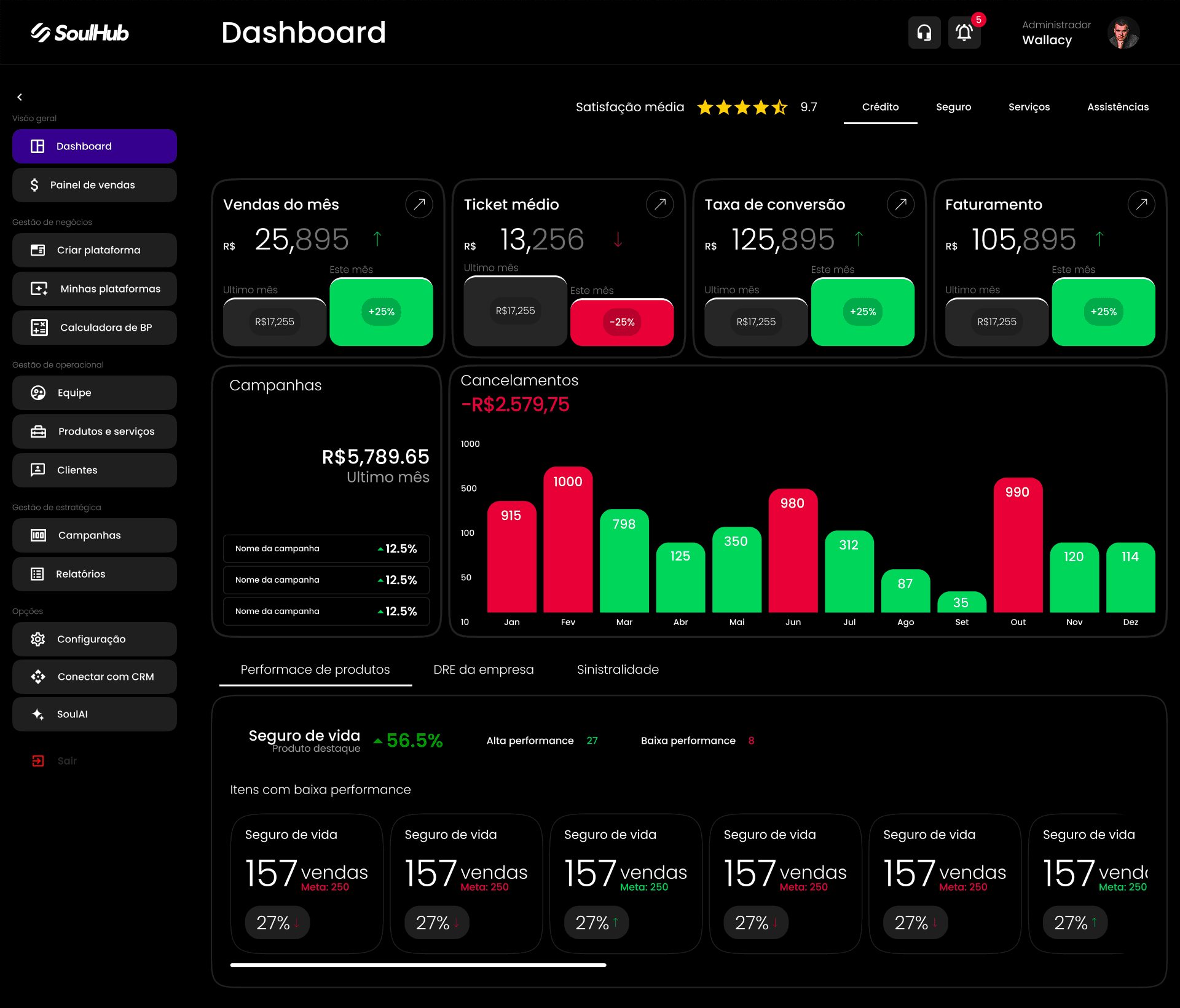
Task: Expand Vendas do mês card arrow
Action: 419,204
